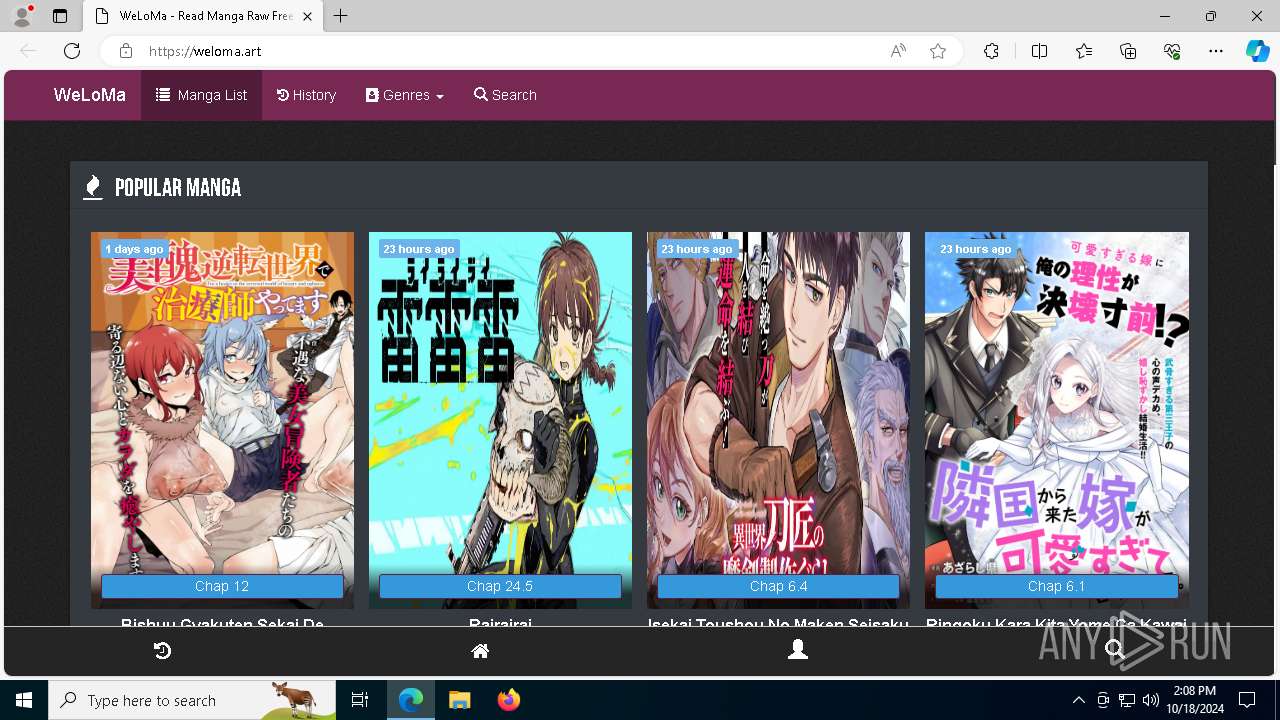Open the Ringoku Kara Kita Yome cover
This screenshot has height=720, width=1280.
pyautogui.click(x=1057, y=420)
